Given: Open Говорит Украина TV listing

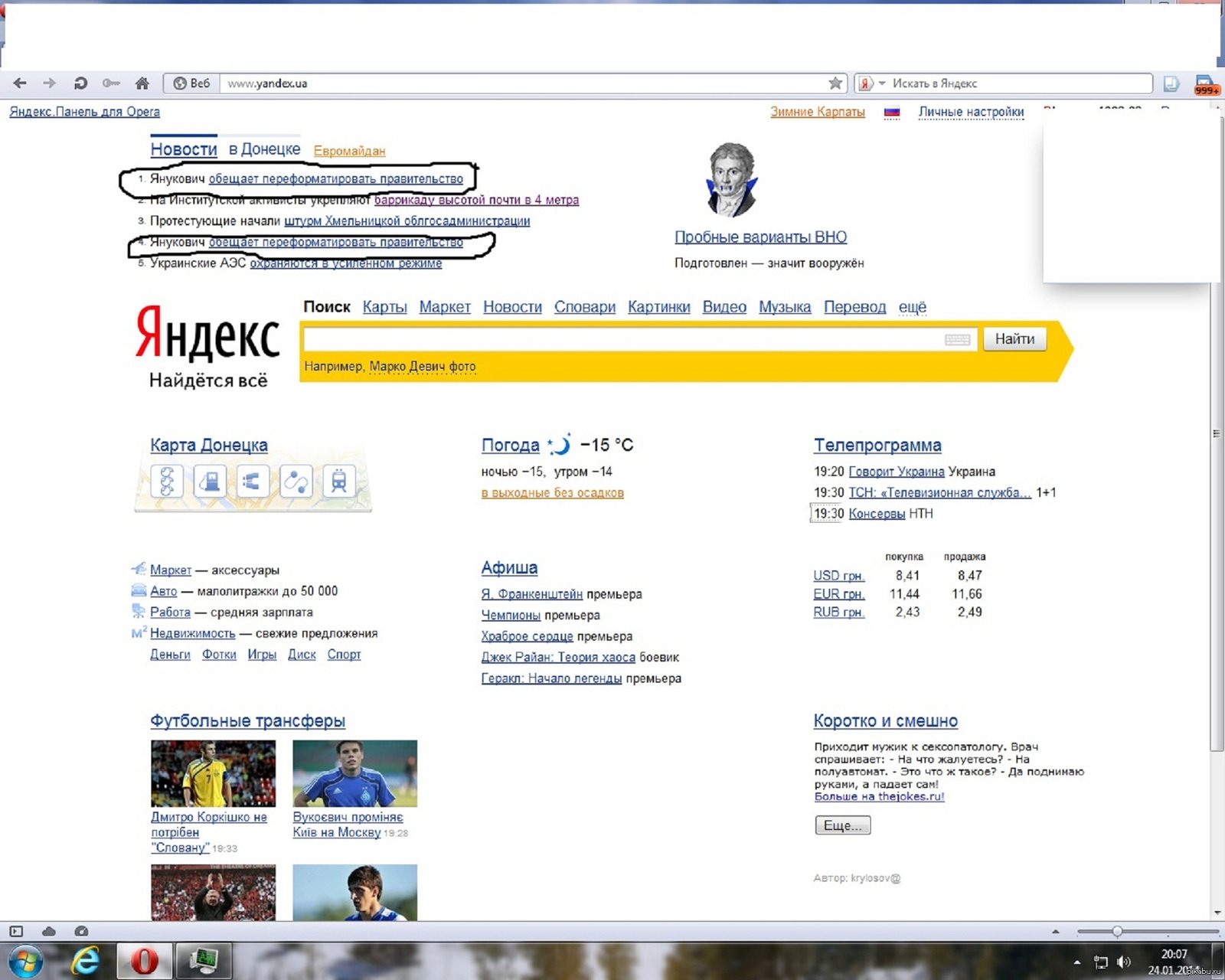Looking at the screenshot, I should 897,472.
